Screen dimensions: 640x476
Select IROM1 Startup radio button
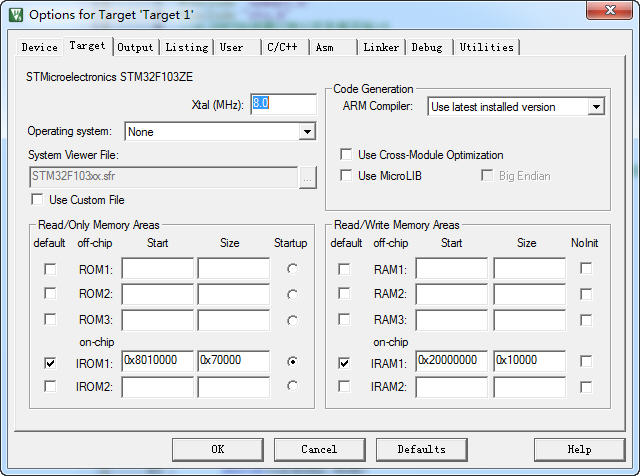(x=292, y=361)
